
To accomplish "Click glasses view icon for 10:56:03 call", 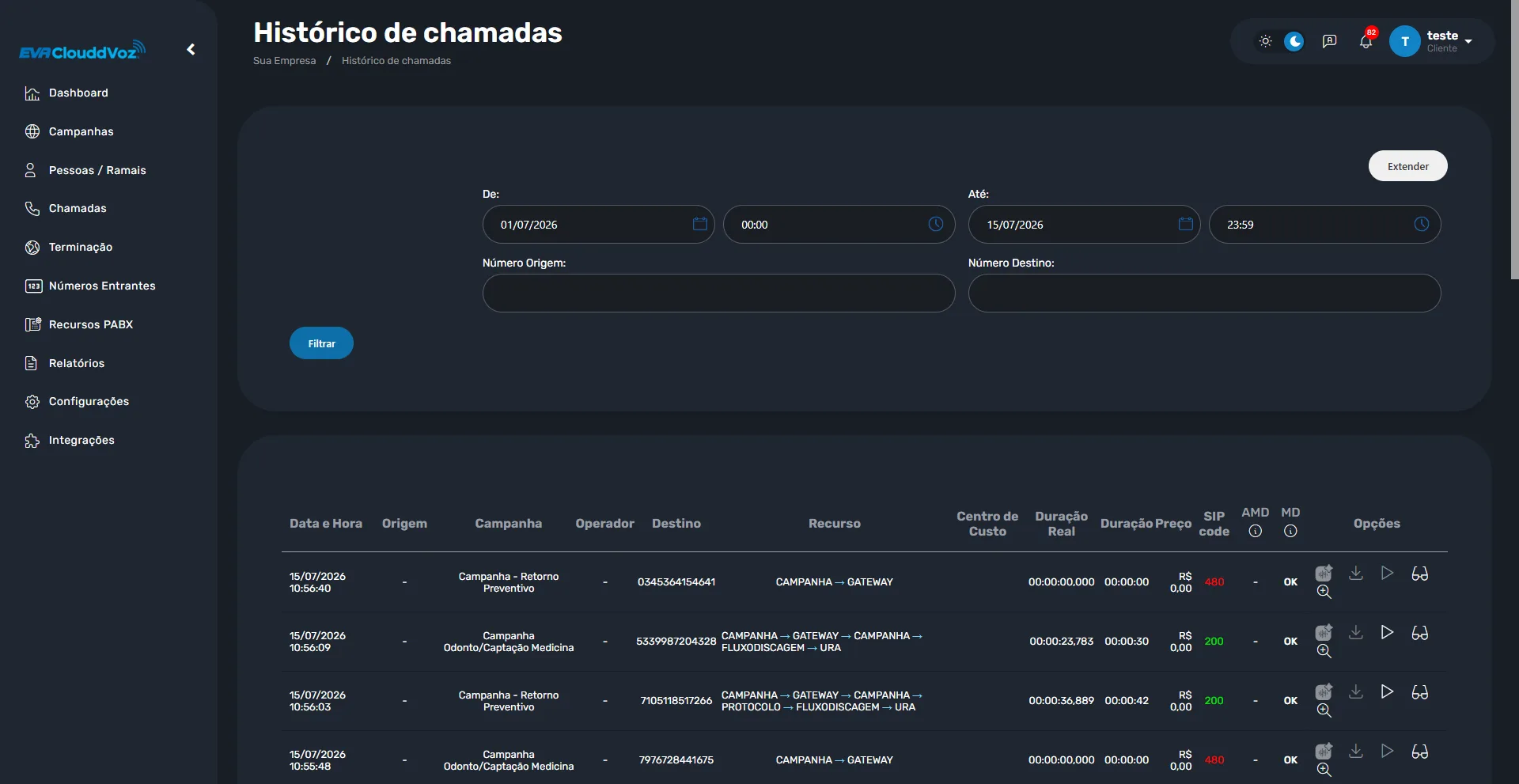I will pyautogui.click(x=1420, y=692).
